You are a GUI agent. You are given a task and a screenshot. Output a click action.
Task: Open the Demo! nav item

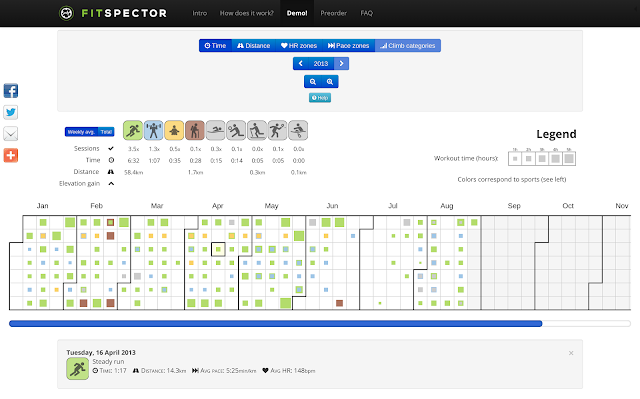[297, 13]
